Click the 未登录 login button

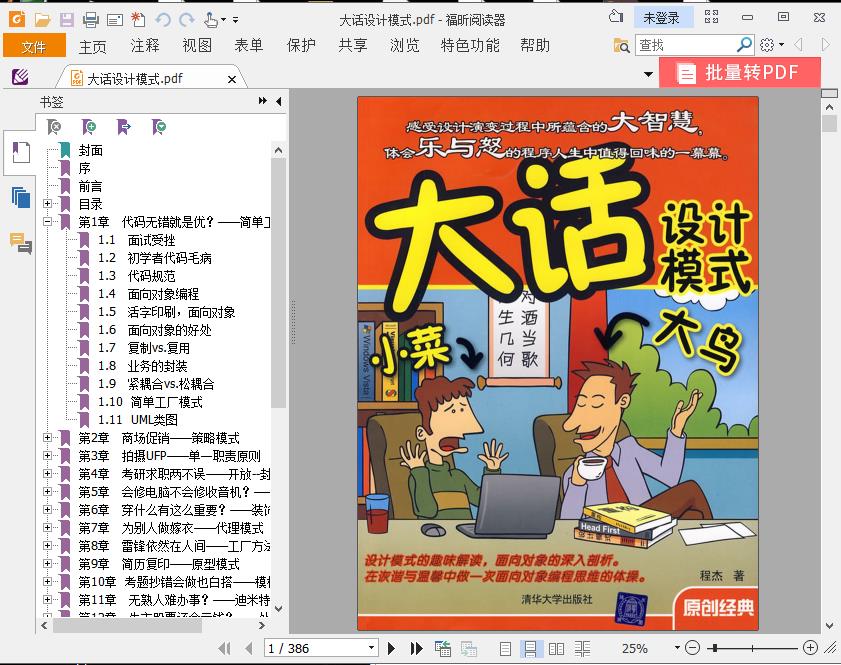[661, 18]
